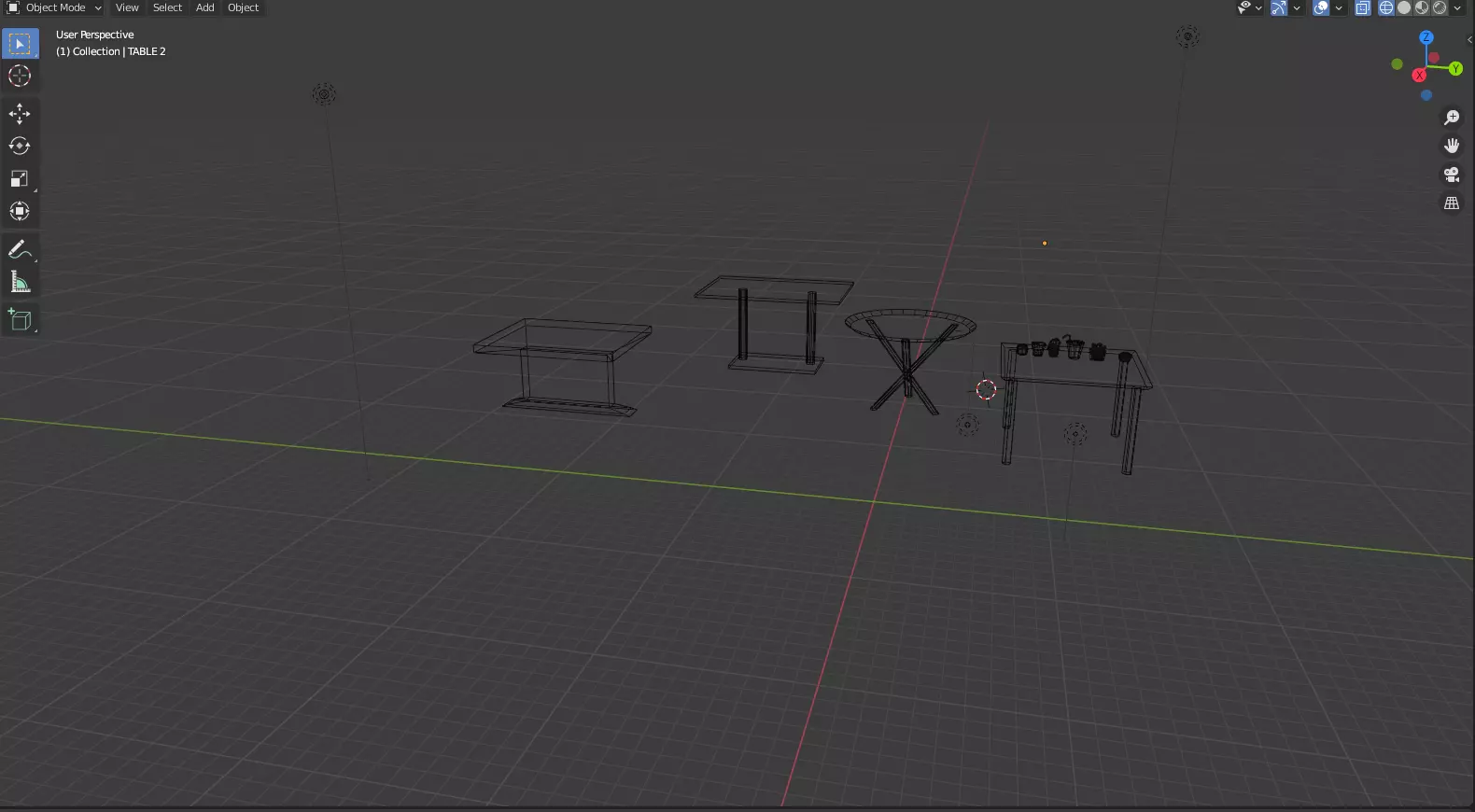Open the selectability and visibility eye icon
The width and height of the screenshot is (1475, 812).
[x=1244, y=7]
